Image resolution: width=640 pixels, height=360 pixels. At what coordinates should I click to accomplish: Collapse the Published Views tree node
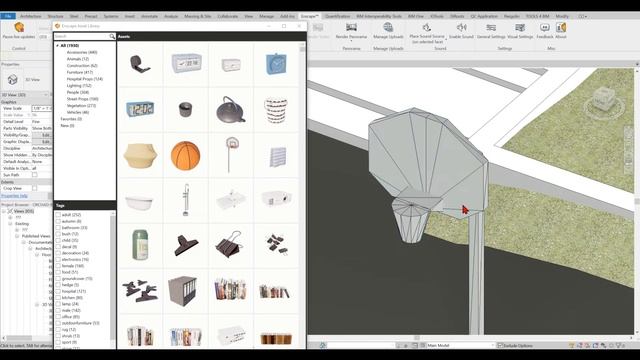17,236
